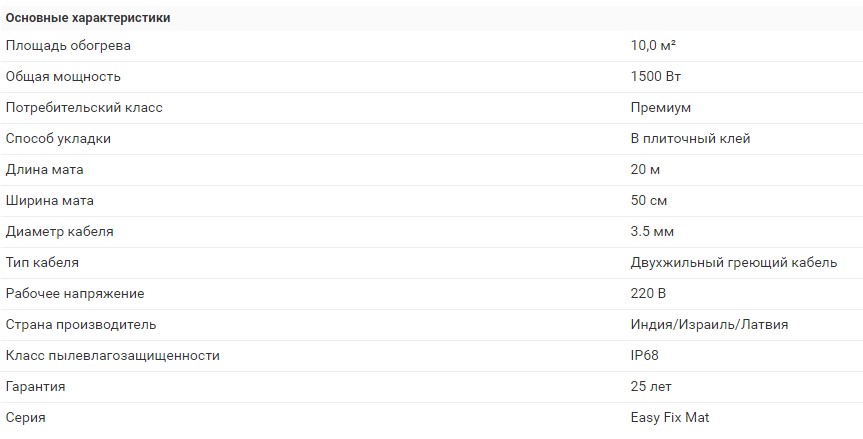Image resolution: width=863 pixels, height=439 pixels.
Task: Click the 'Двухжильный греющий кабель' value
Action: 733,262
